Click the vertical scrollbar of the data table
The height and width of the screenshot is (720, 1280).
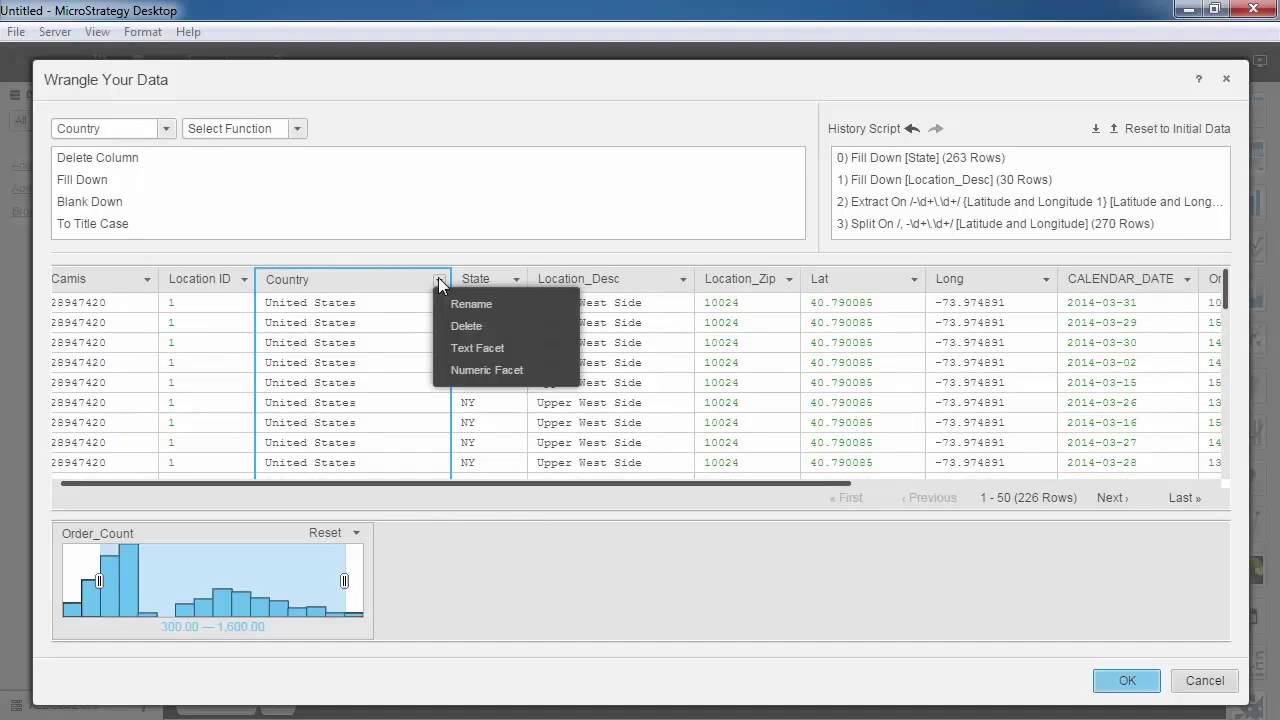tap(1226, 290)
